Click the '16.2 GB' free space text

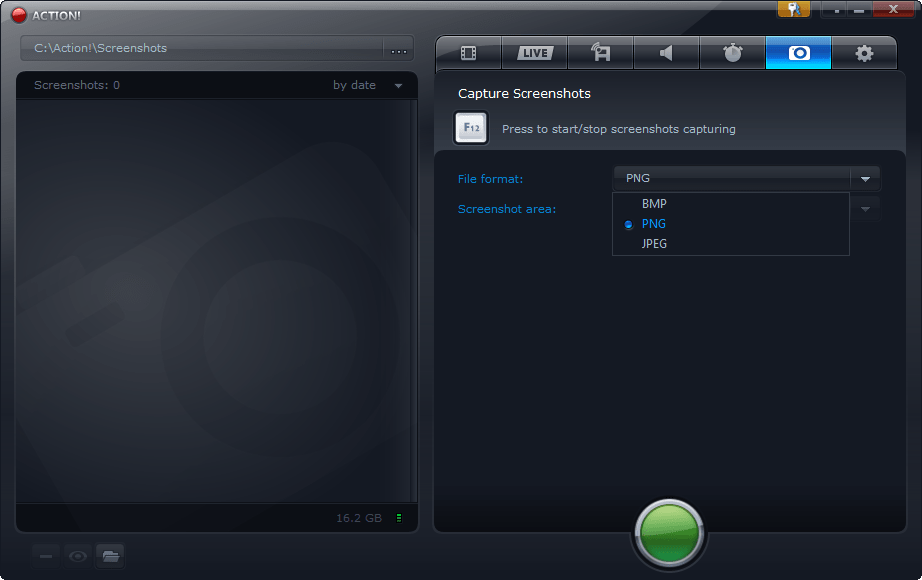point(359,518)
